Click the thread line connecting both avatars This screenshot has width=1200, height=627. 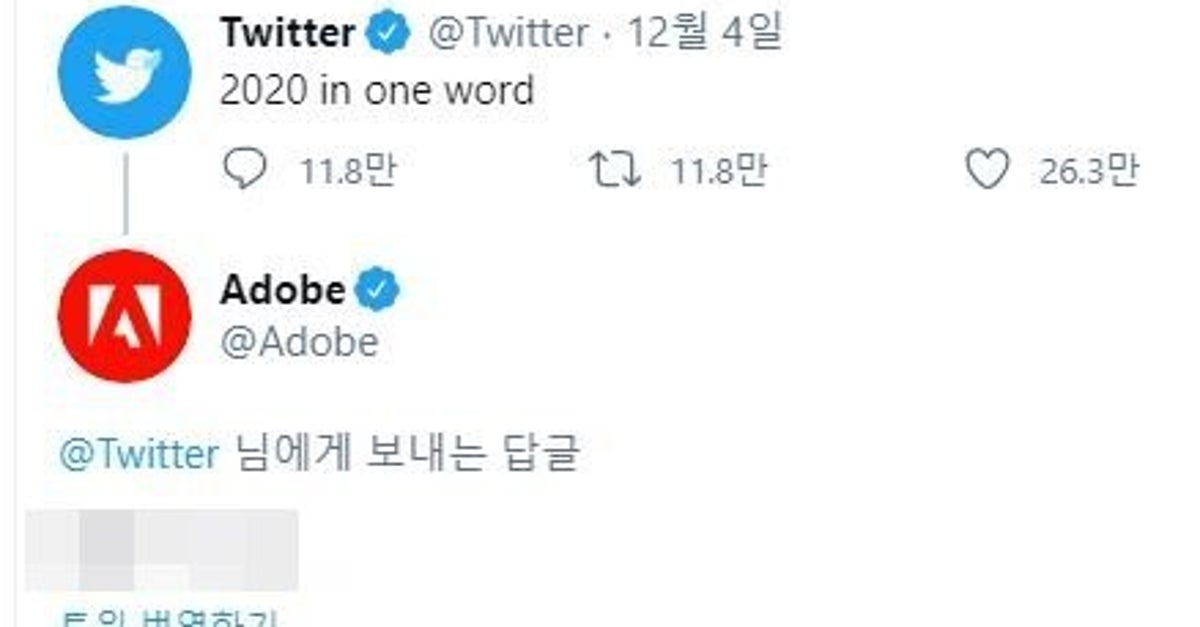(125, 195)
